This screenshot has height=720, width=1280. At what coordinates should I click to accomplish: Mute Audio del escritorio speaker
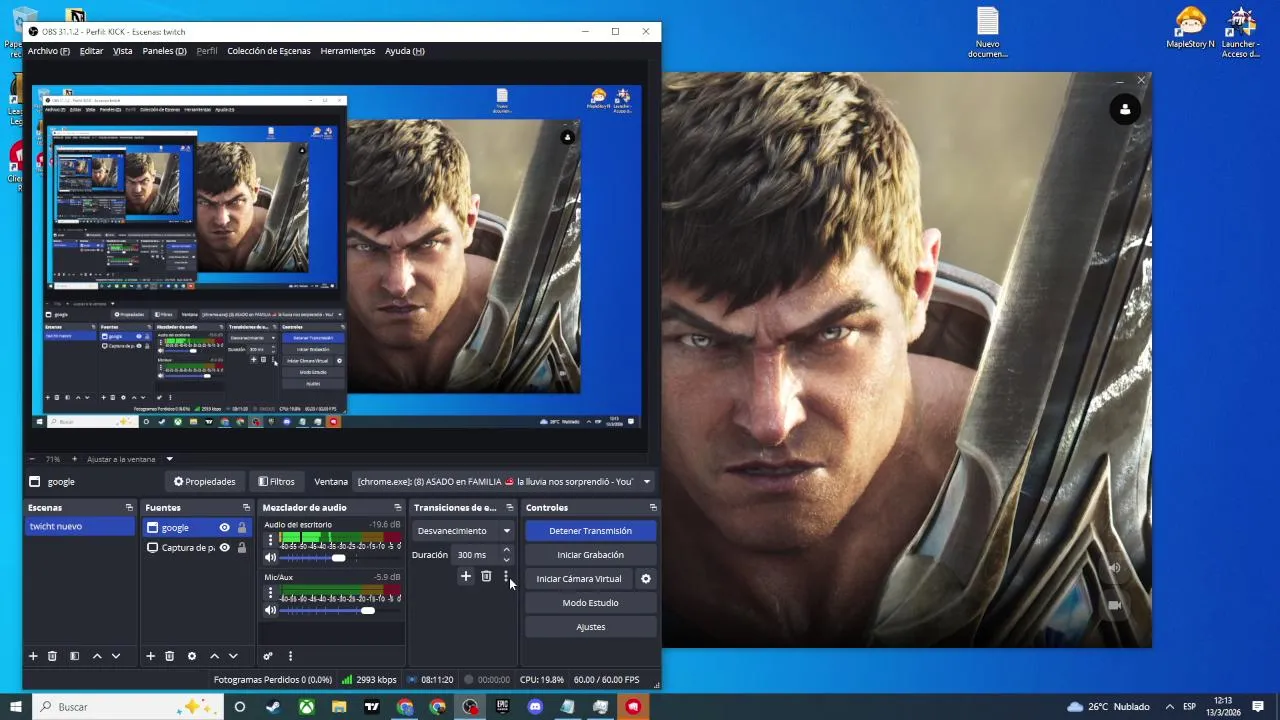(x=270, y=557)
